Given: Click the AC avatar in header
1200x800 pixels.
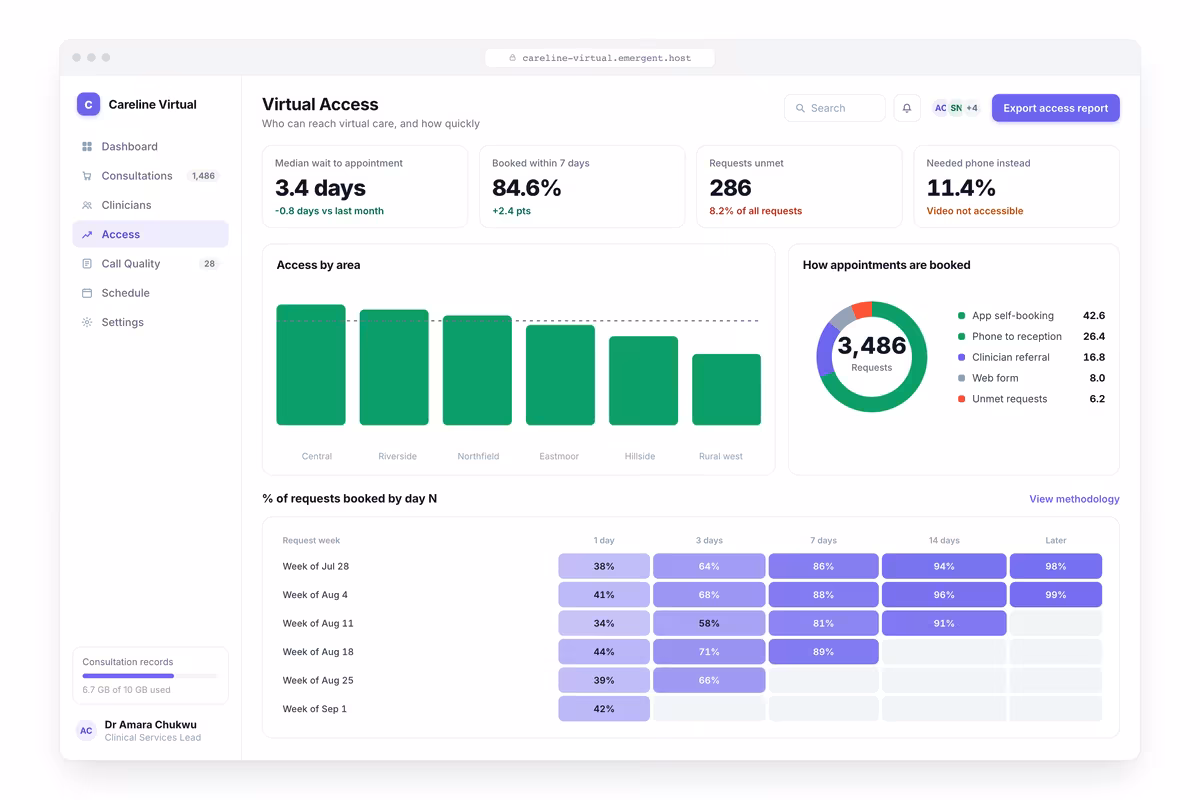Looking at the screenshot, I should [940, 108].
